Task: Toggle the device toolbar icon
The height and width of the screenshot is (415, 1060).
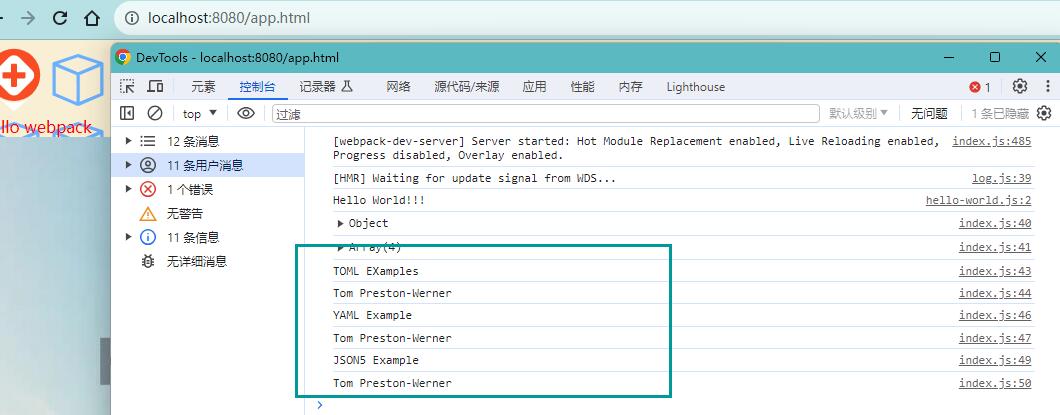Action: click(x=155, y=87)
